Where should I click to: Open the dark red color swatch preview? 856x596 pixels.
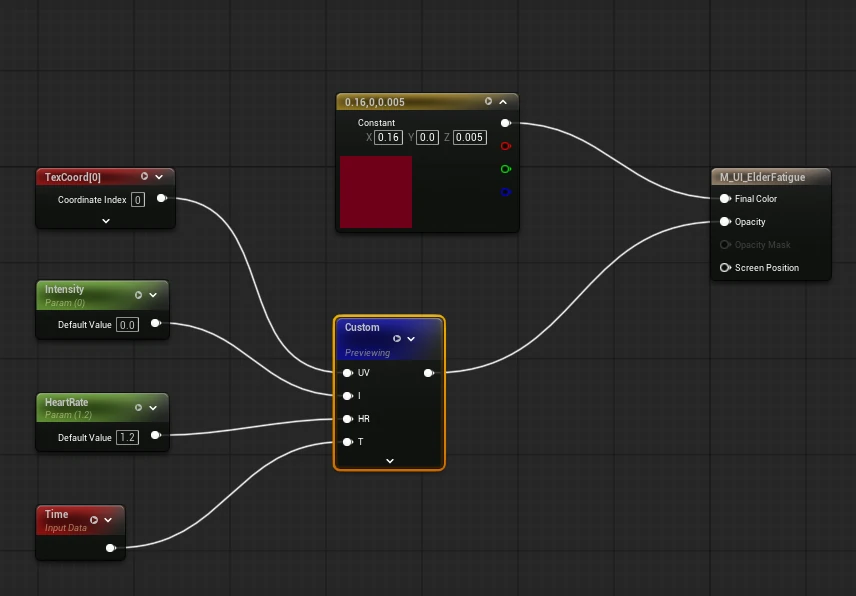click(x=376, y=192)
